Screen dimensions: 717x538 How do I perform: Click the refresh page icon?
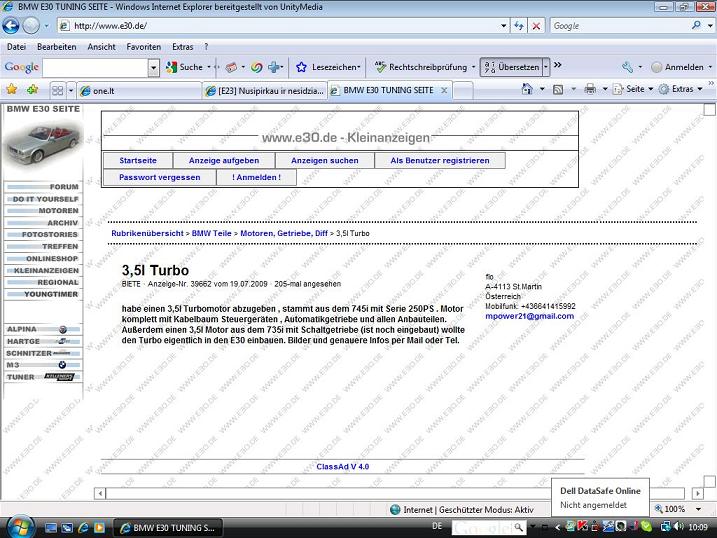(x=518, y=25)
